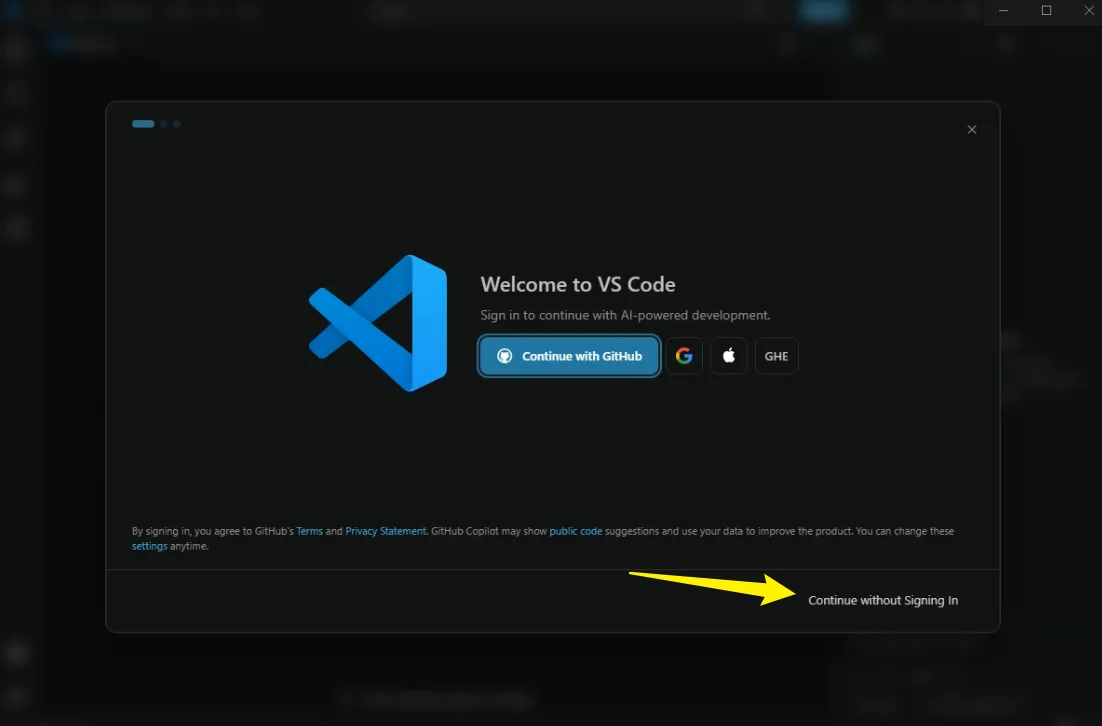
Task: Select the first onboarding step indicator
Action: click(143, 124)
